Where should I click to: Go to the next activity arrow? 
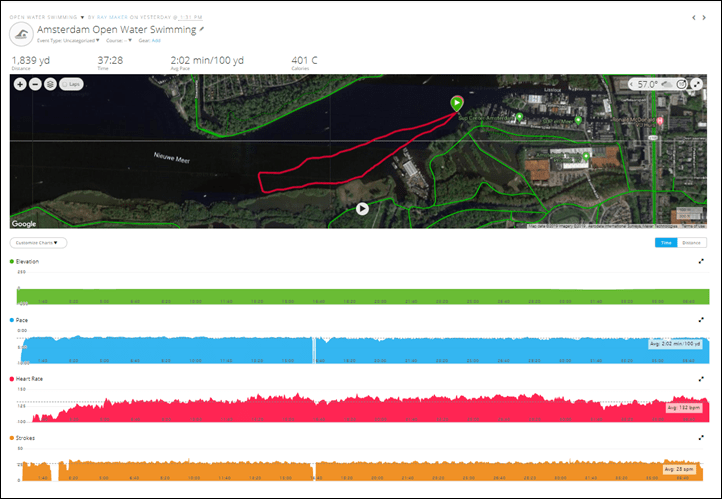pos(704,17)
